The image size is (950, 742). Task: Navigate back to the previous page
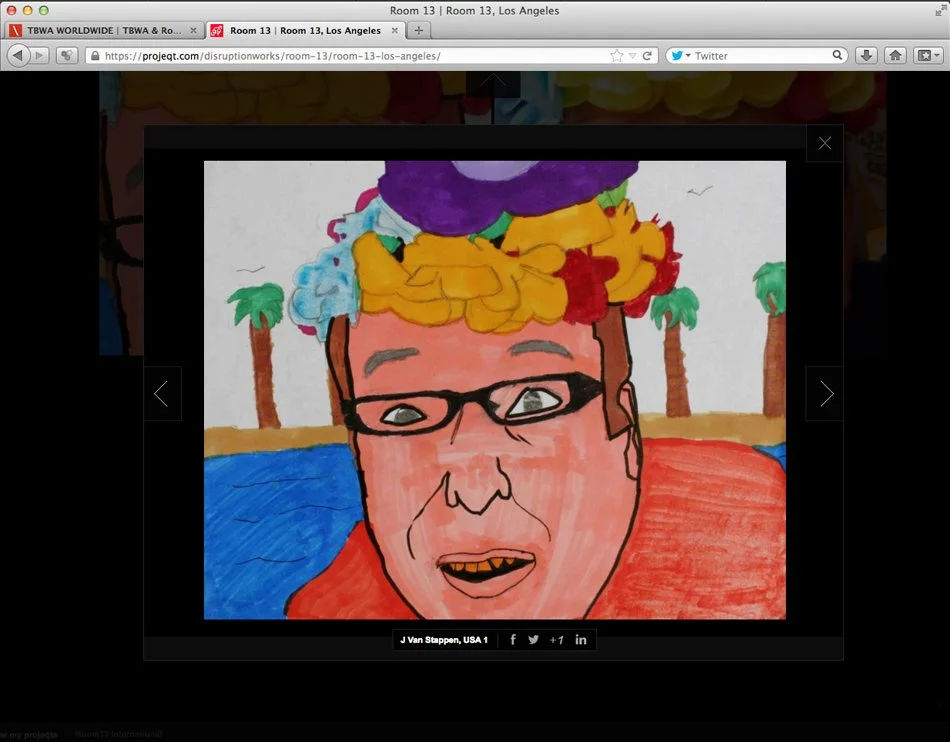[x=18, y=55]
